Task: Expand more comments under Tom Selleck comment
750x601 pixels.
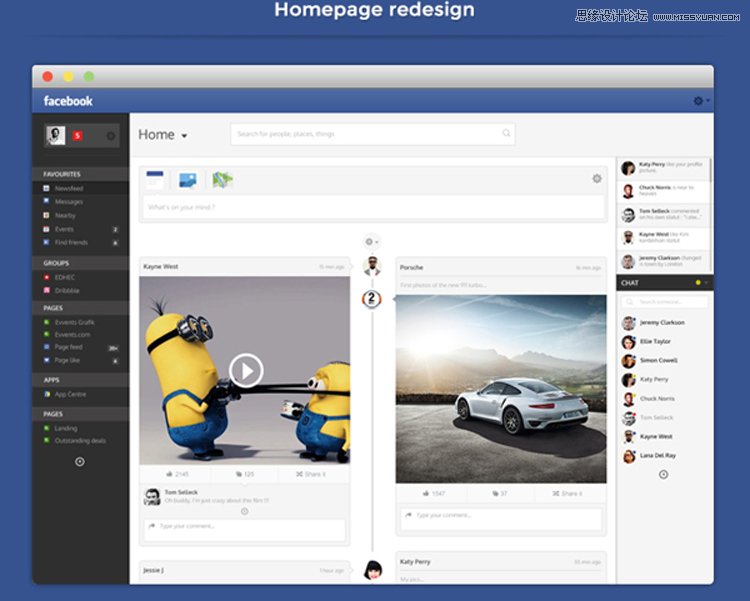Action: 244,512
